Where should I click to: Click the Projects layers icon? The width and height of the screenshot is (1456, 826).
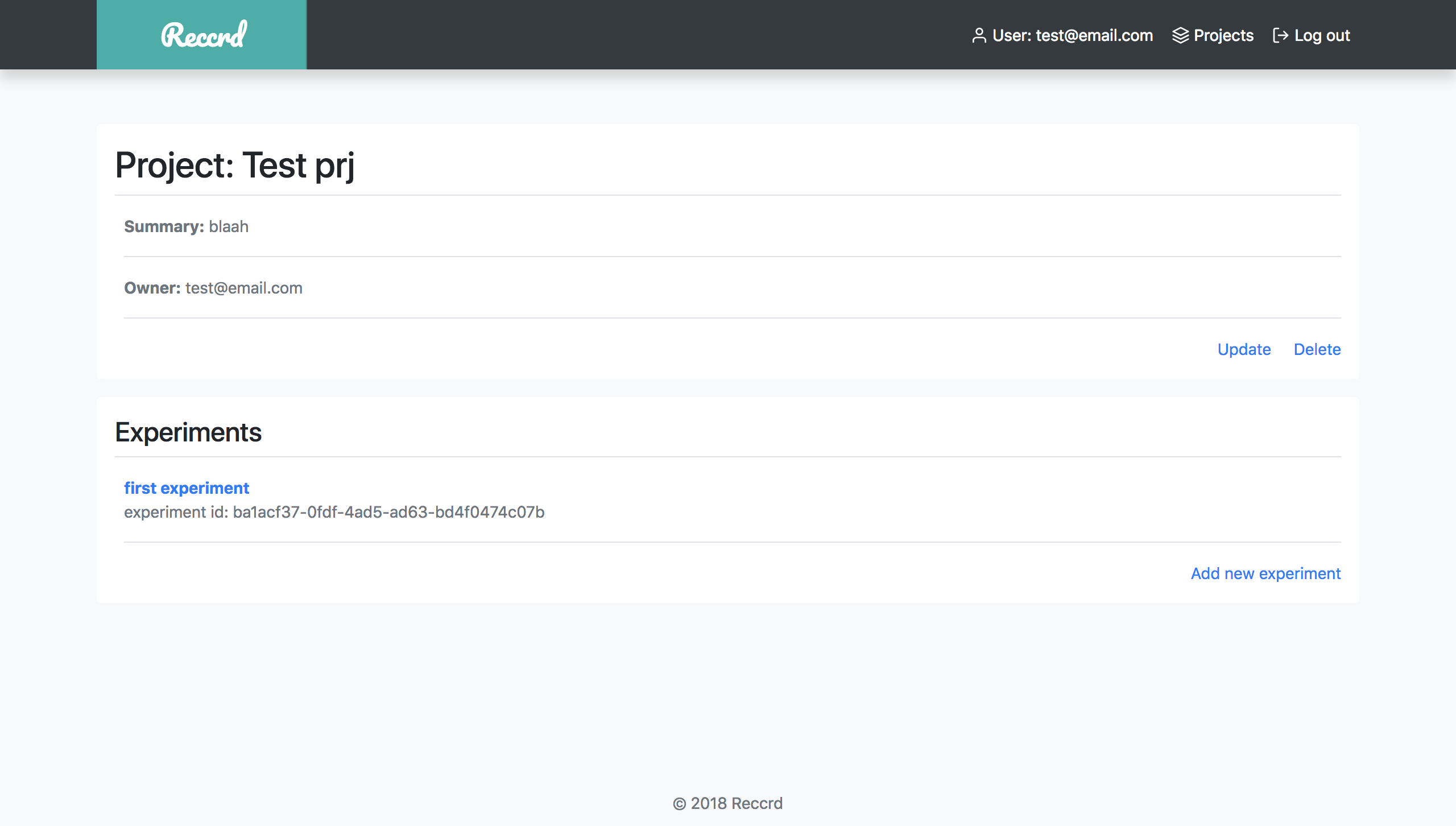tap(1181, 35)
